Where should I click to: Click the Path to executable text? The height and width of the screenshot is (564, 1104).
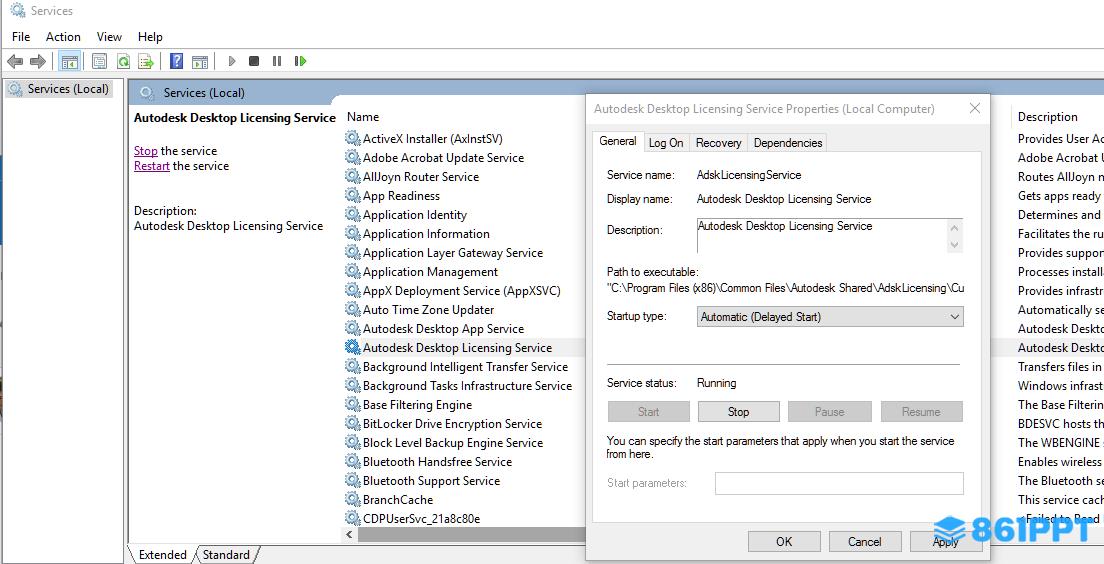(x=785, y=288)
